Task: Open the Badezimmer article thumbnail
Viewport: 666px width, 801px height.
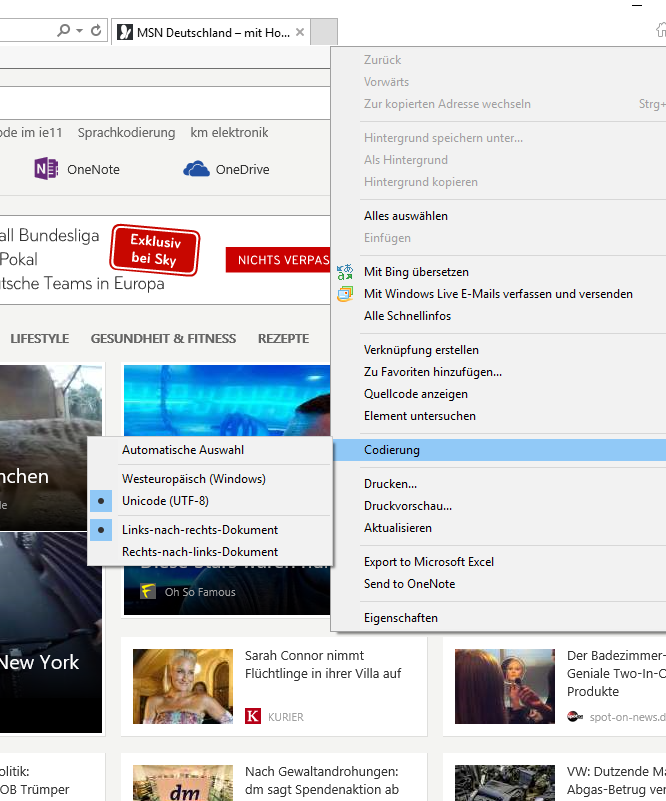Action: click(x=505, y=686)
